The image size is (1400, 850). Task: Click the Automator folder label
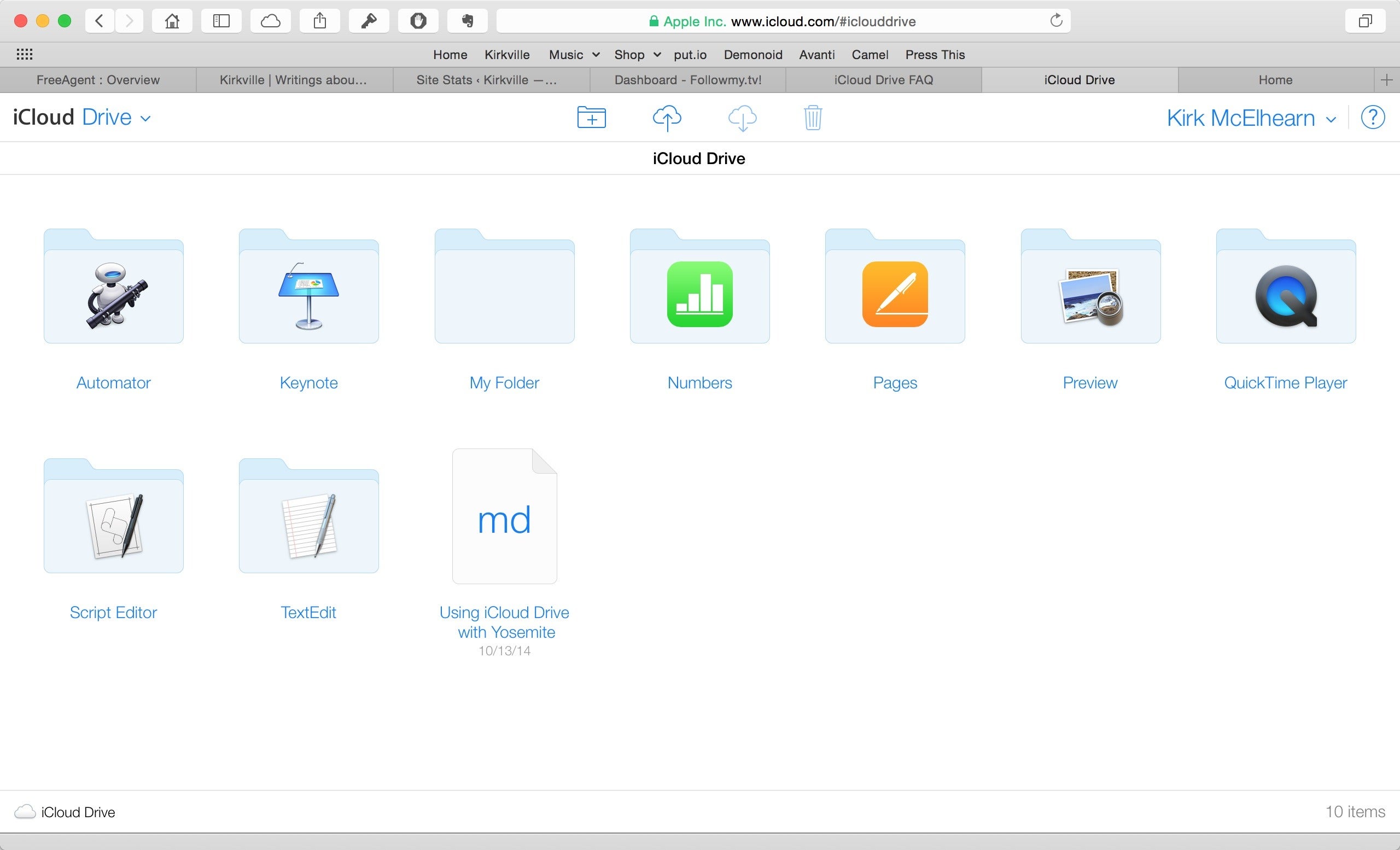[x=114, y=383]
